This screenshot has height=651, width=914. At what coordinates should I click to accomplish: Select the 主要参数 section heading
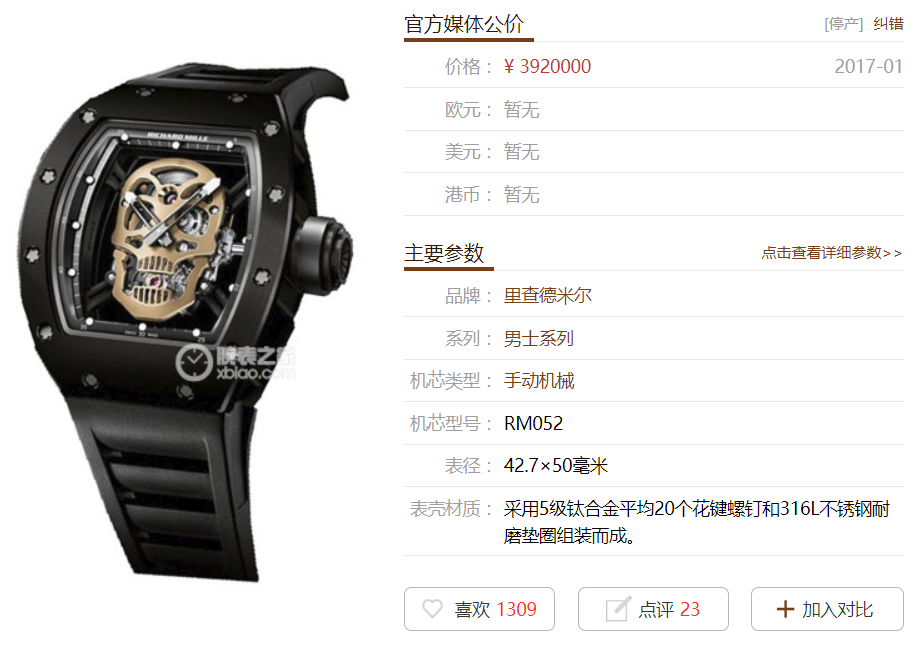tap(444, 253)
